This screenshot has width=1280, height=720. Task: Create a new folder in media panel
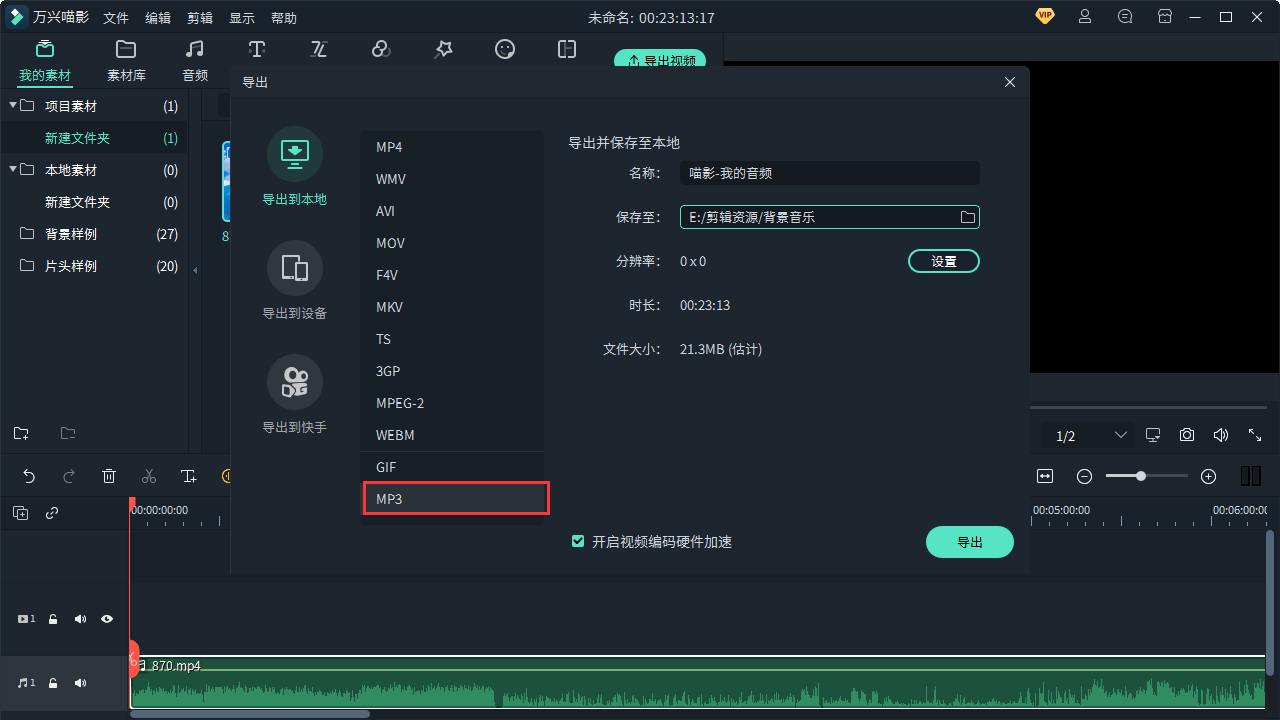click(x=21, y=433)
